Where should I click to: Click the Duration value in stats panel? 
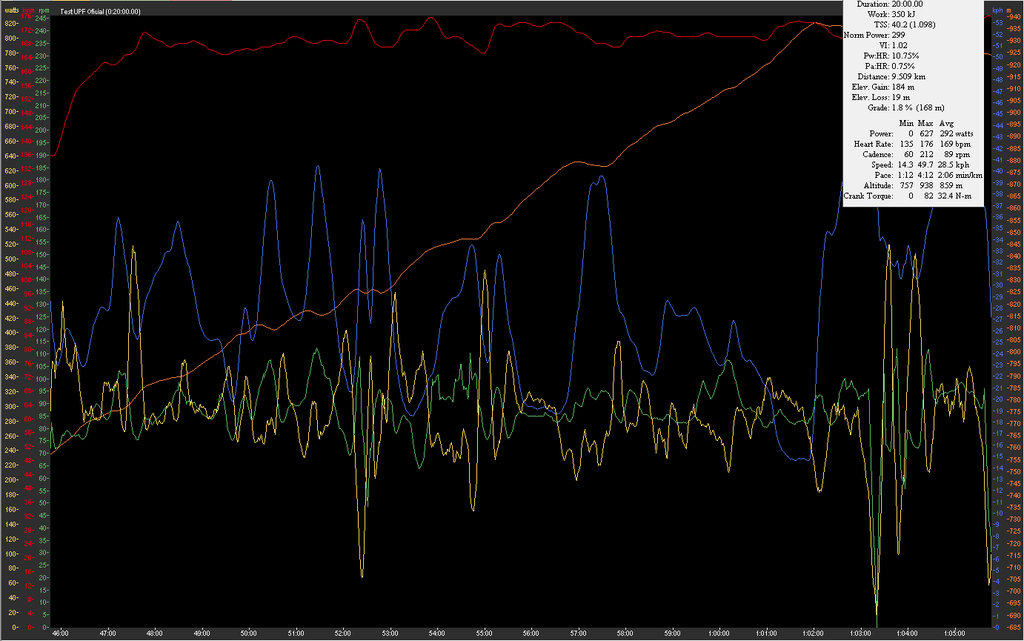point(906,5)
